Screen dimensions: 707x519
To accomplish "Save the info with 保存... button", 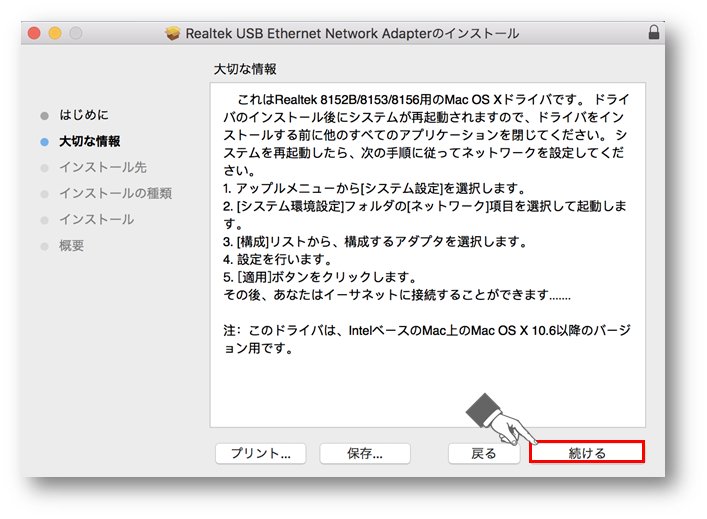I will click(365, 453).
